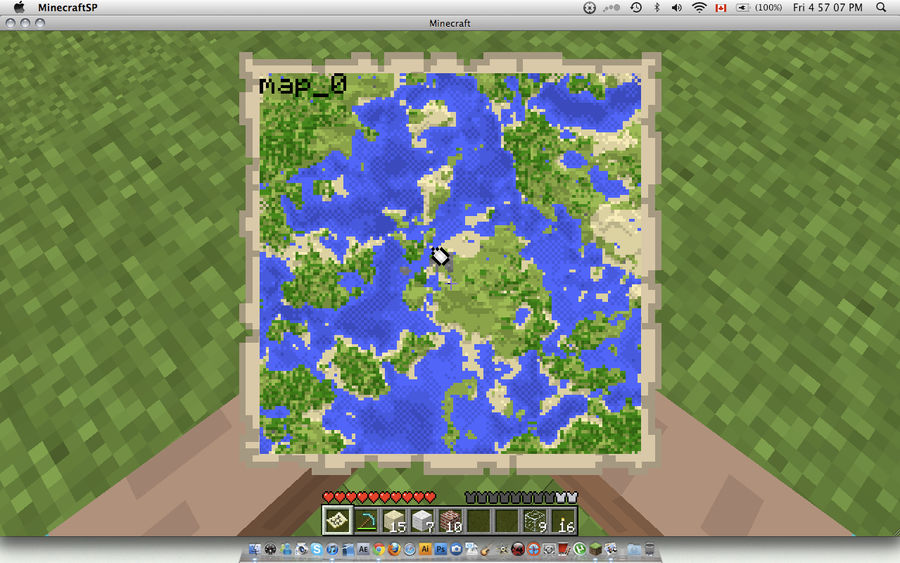The width and height of the screenshot is (900, 563).
Task: Open the Canadian flag input menu
Action: (721, 7)
